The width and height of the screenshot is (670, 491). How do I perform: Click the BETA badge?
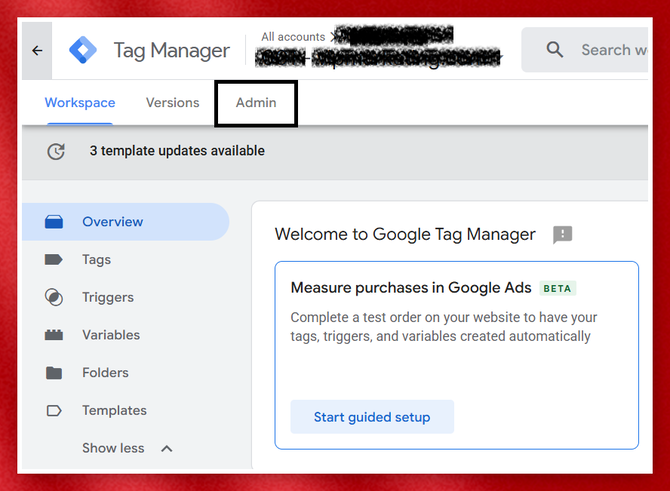(x=558, y=288)
